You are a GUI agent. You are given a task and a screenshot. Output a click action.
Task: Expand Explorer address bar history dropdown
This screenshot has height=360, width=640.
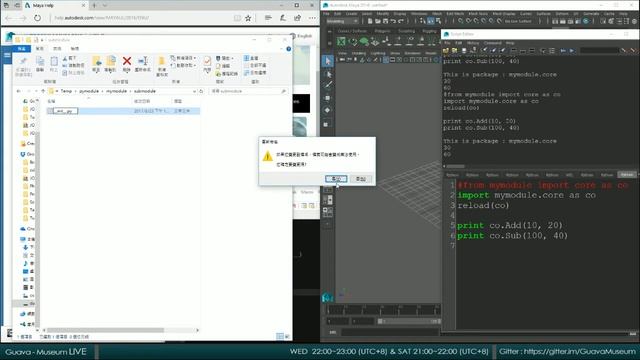coord(194,91)
